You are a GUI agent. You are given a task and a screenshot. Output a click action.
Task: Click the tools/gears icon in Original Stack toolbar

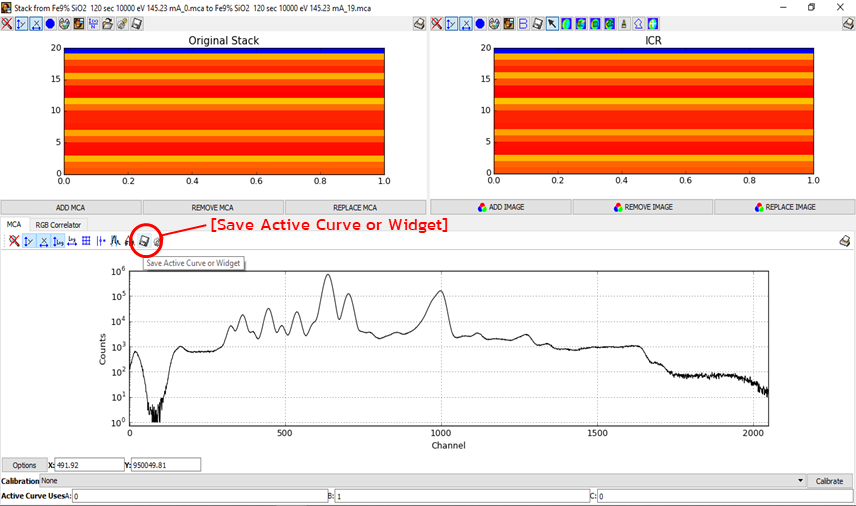coord(122,24)
